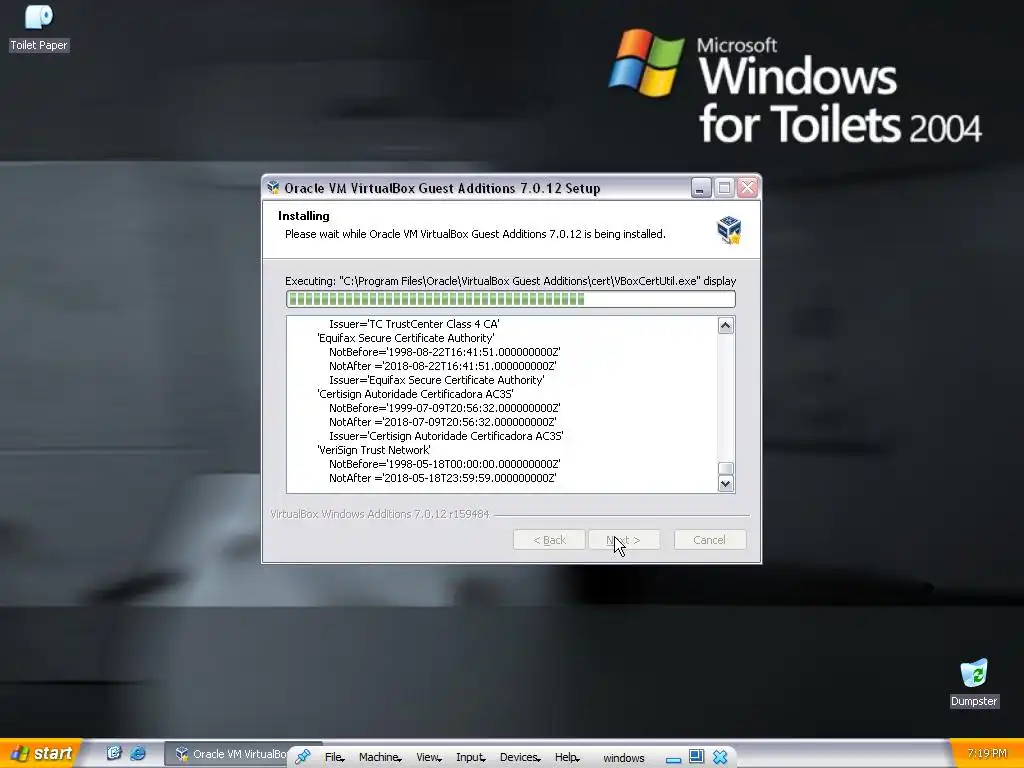The height and width of the screenshot is (768, 1024).
Task: Click the log scrollbar thumb
Action: tap(726, 468)
